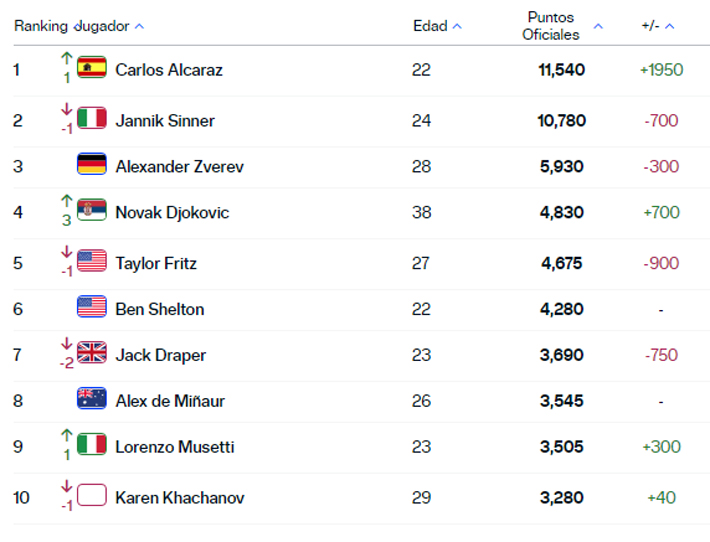Select the Ranking column header

(x=40, y=26)
